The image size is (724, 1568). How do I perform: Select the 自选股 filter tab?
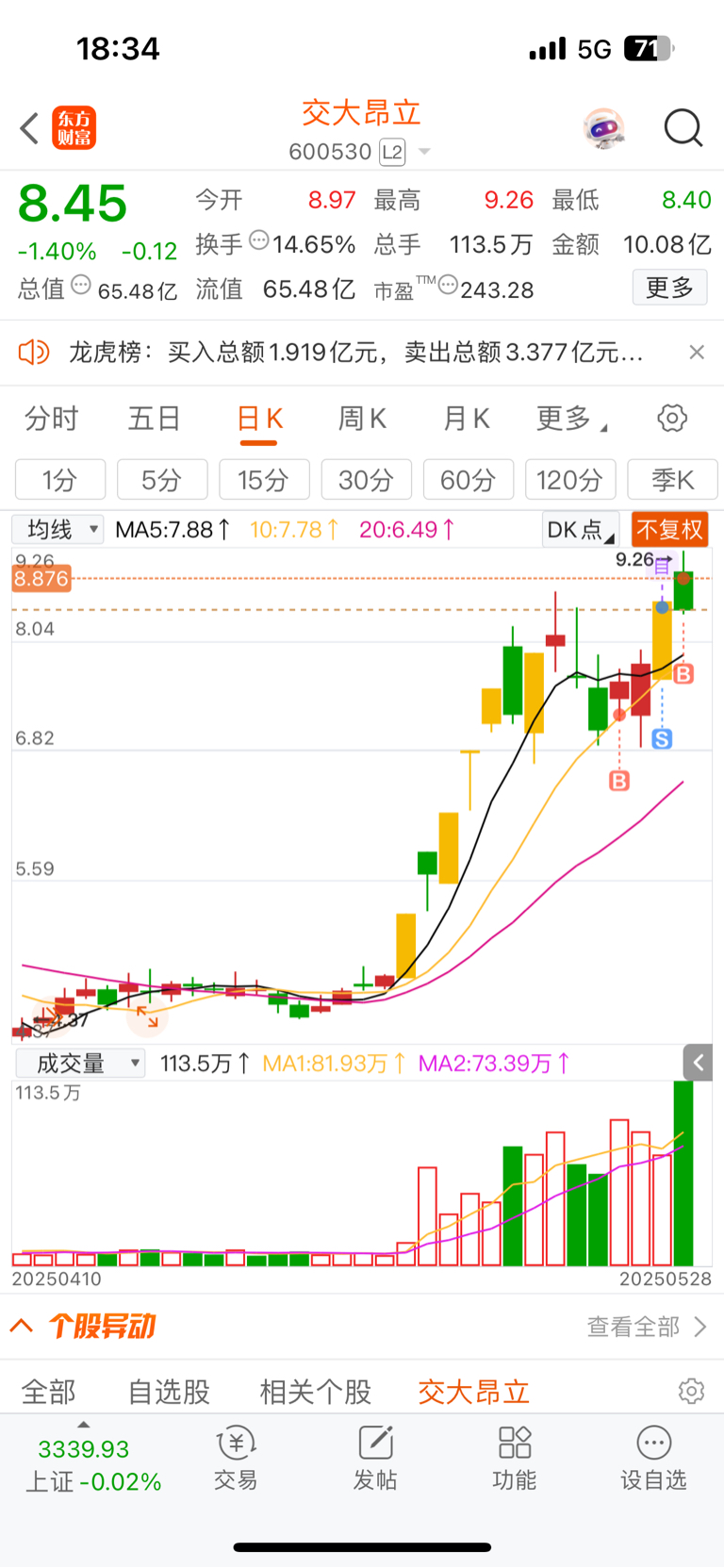point(169,1392)
